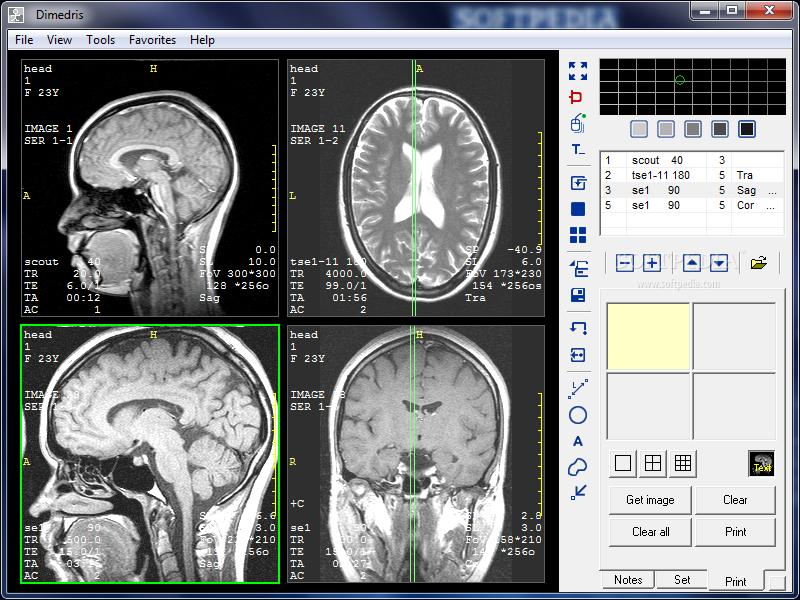
Task: Choose the 2x2 print layout icon
Action: tap(653, 463)
